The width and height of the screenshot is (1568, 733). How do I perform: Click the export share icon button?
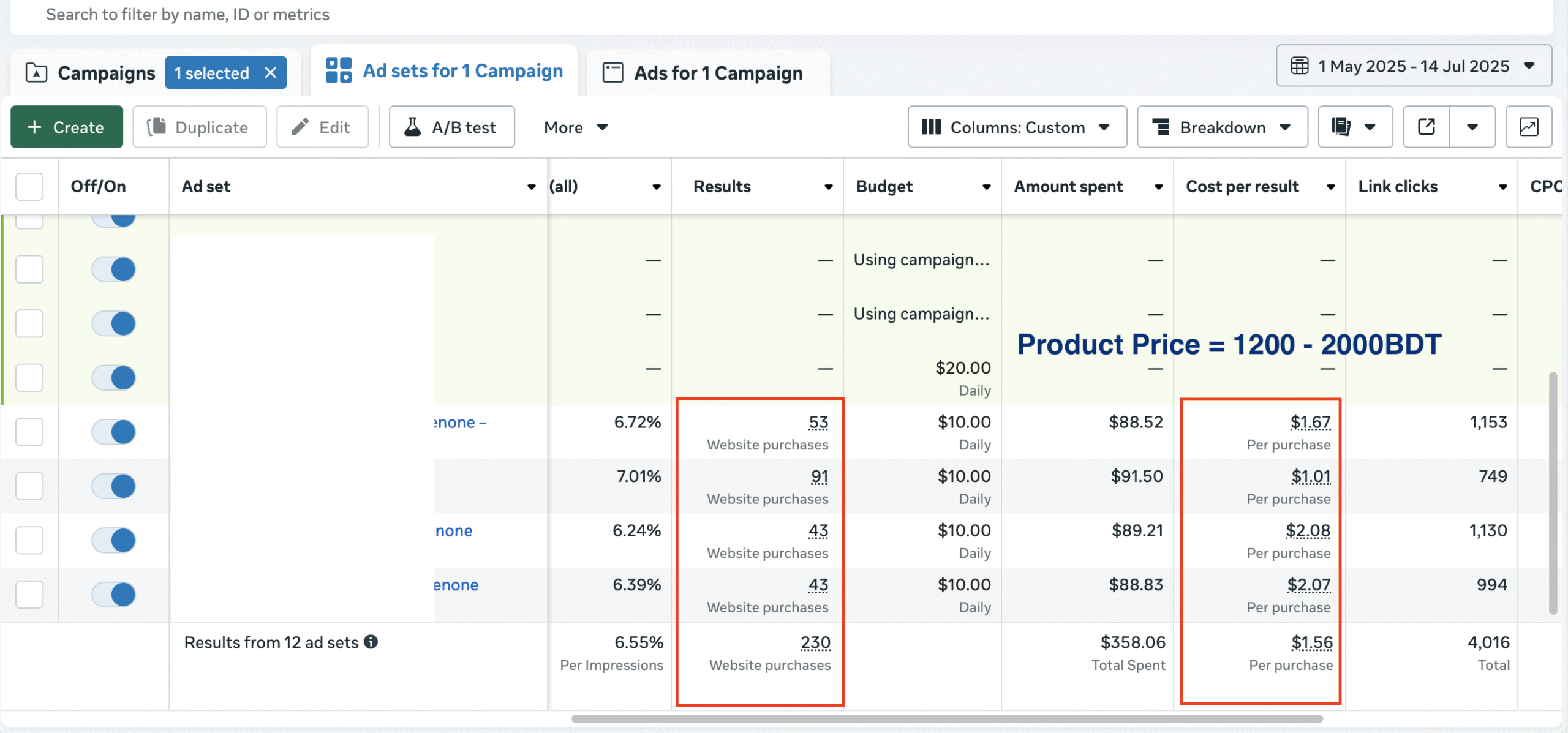tap(1426, 127)
